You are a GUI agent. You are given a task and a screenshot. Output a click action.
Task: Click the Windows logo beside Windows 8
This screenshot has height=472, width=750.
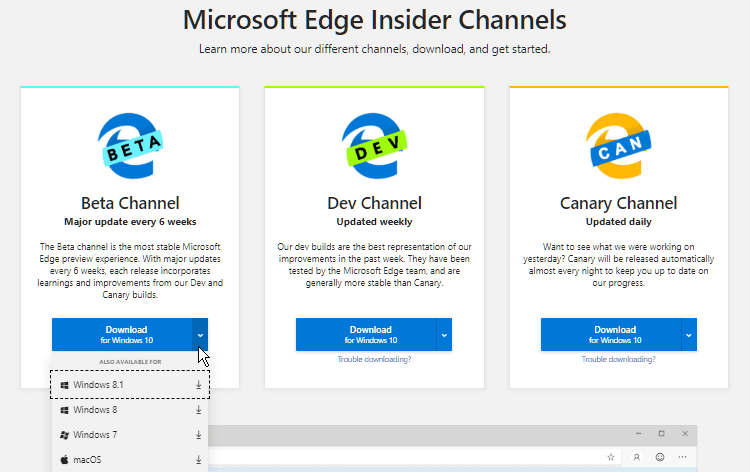click(x=64, y=410)
